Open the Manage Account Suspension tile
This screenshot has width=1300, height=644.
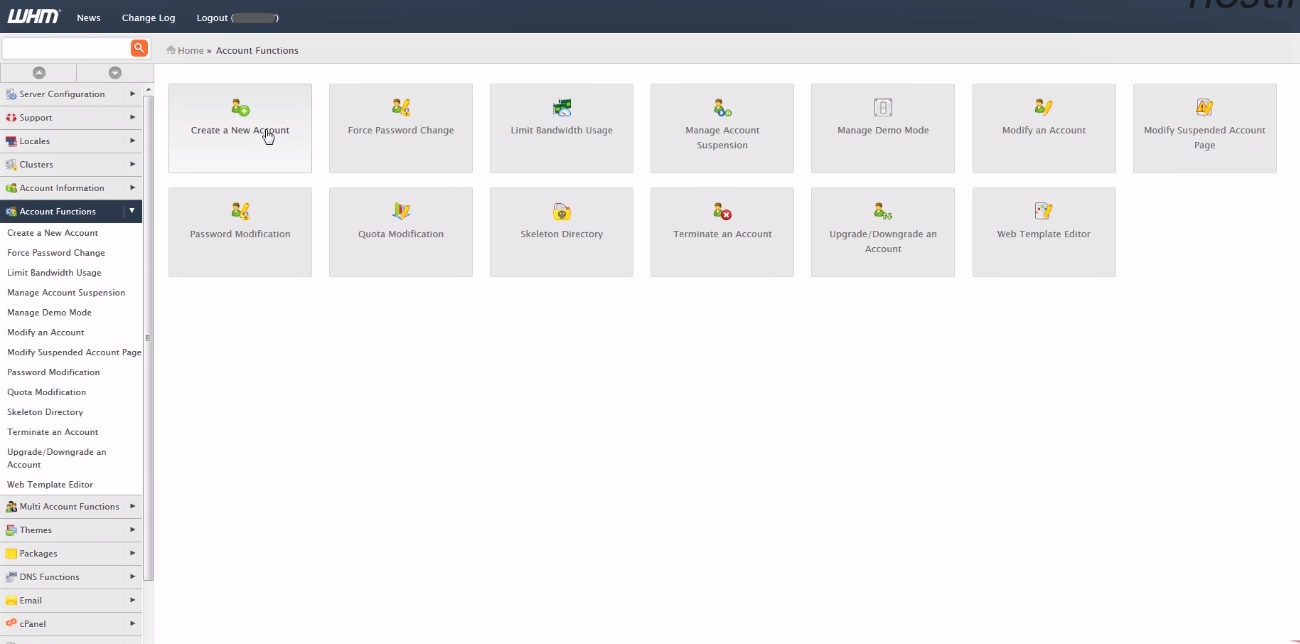tap(722, 128)
